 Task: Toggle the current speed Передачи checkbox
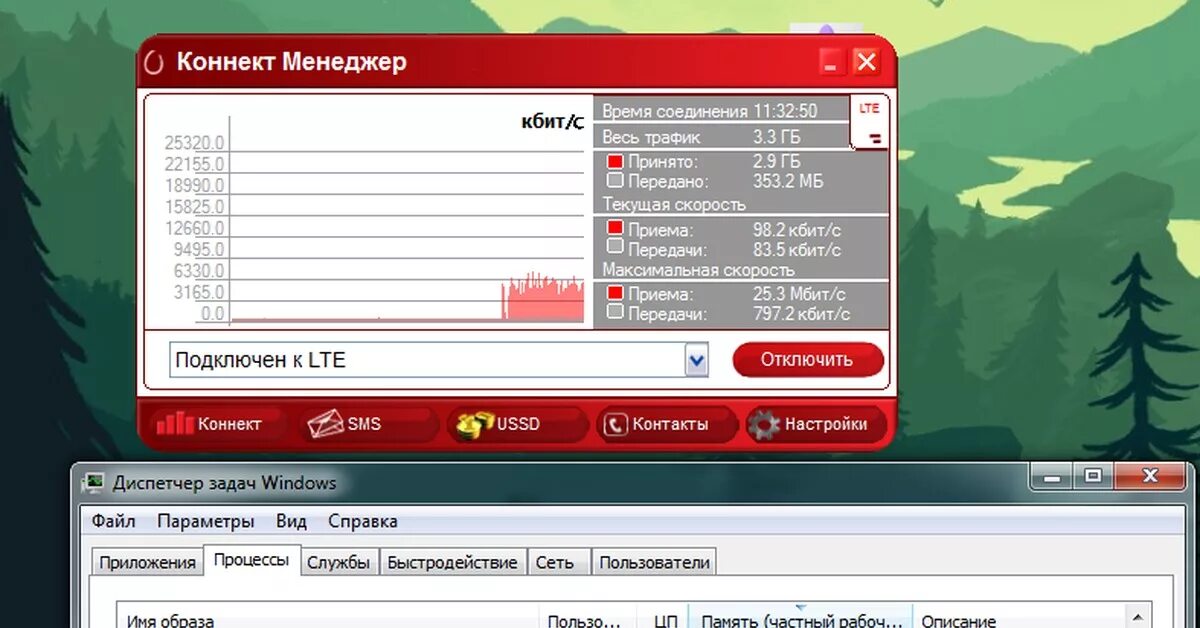[x=616, y=247]
